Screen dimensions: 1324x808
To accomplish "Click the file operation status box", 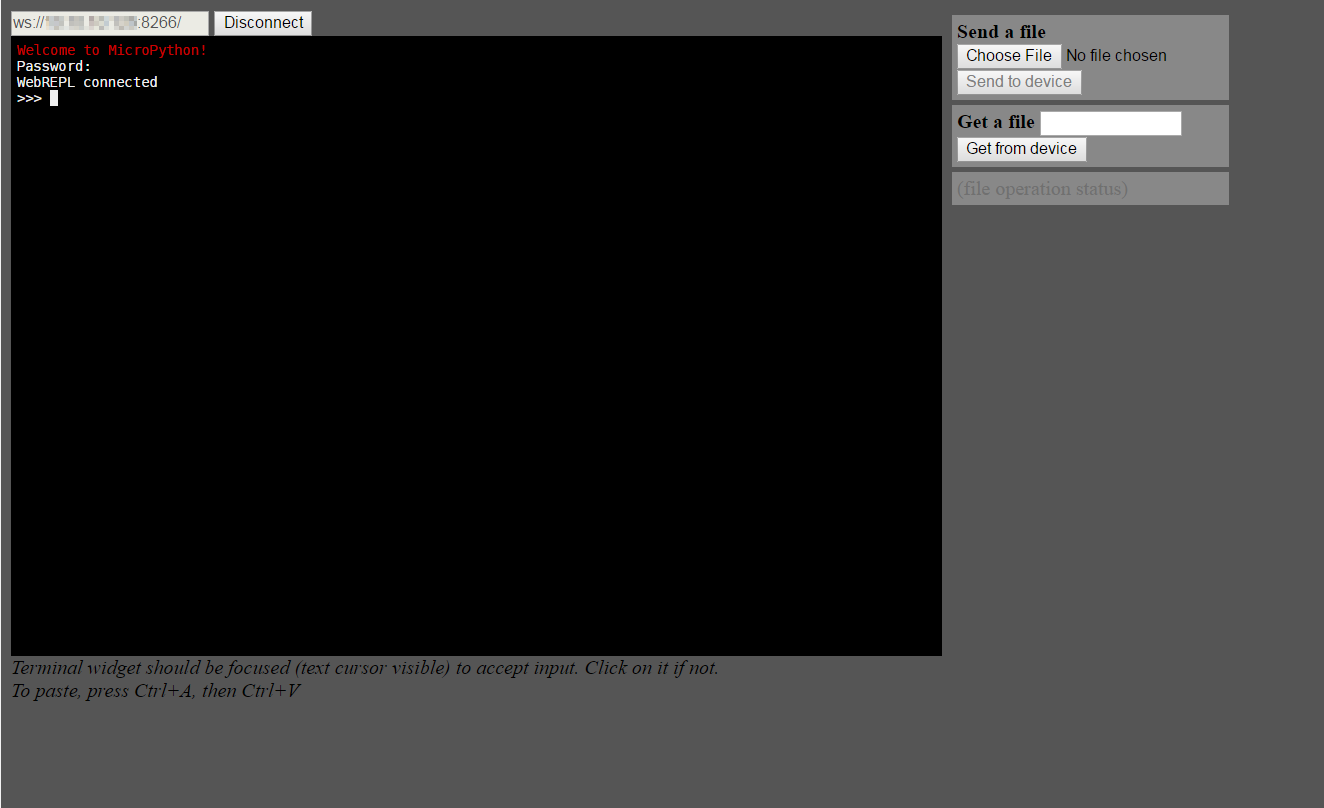I will click(1089, 189).
